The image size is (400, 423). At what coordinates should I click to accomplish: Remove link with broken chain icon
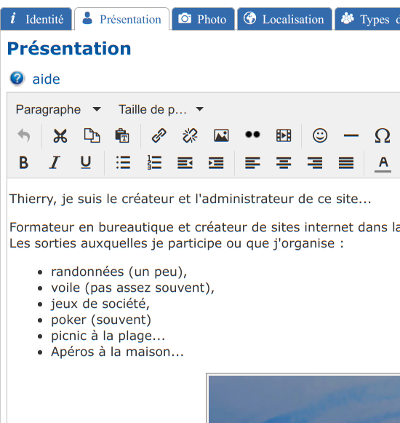pyautogui.click(x=190, y=136)
